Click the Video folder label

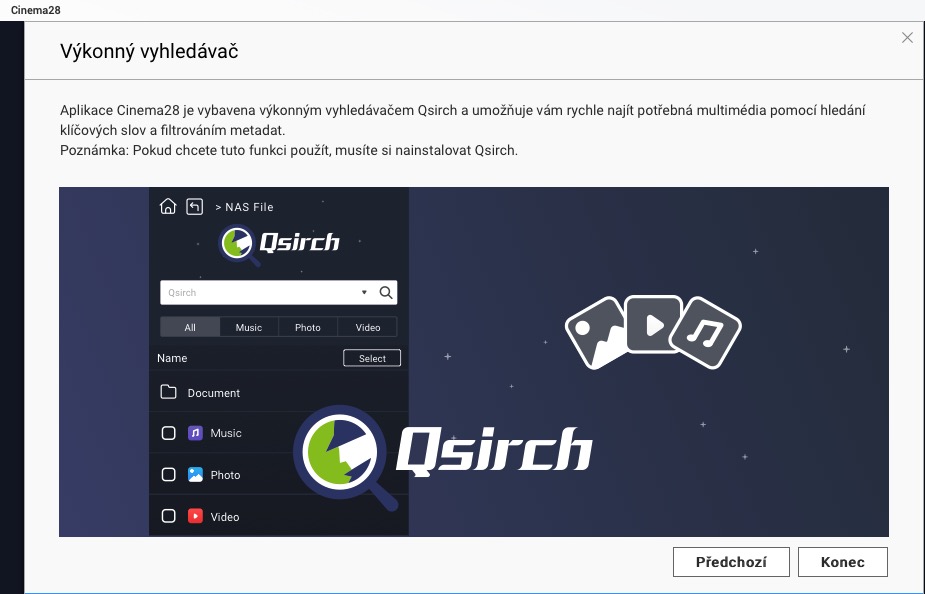click(x=225, y=517)
